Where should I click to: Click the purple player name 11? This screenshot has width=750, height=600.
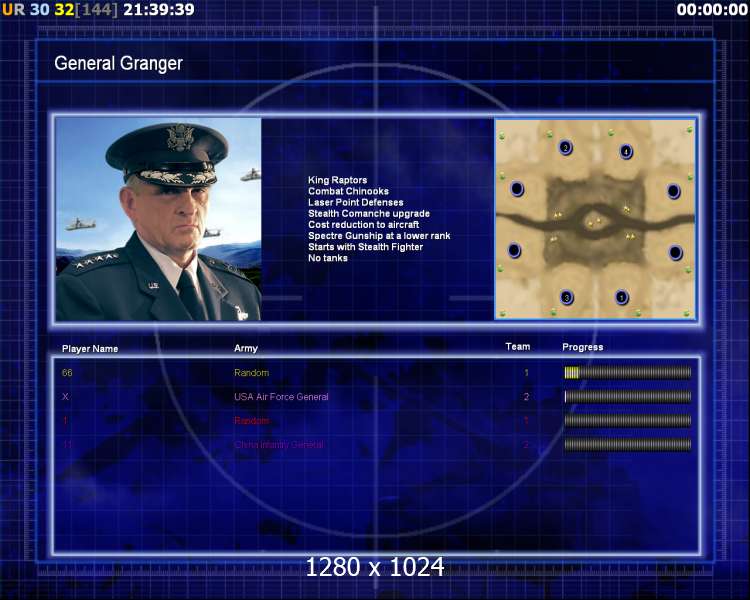click(x=67, y=444)
